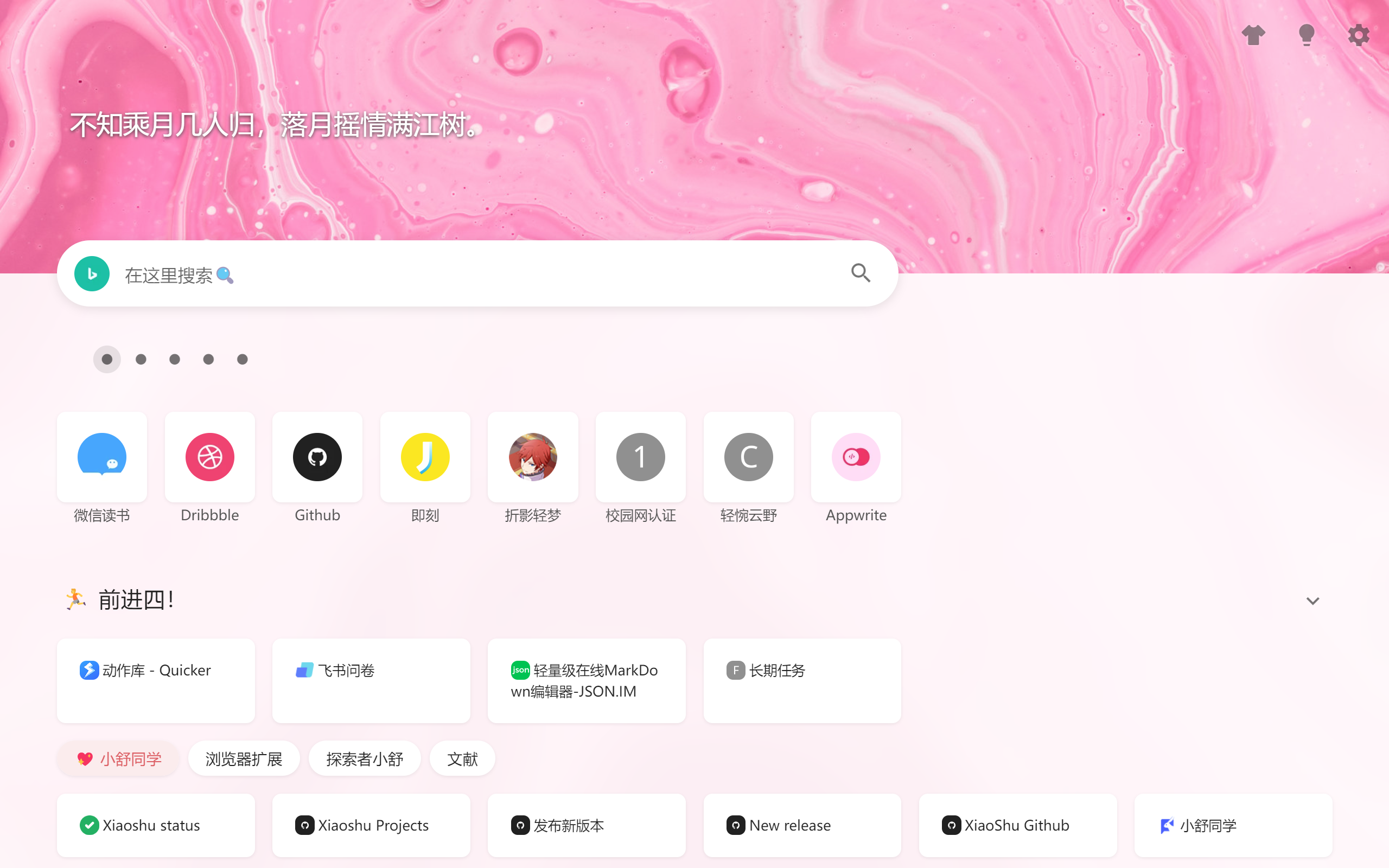
Task: Switch to the fifth page dot
Action: (x=242, y=359)
